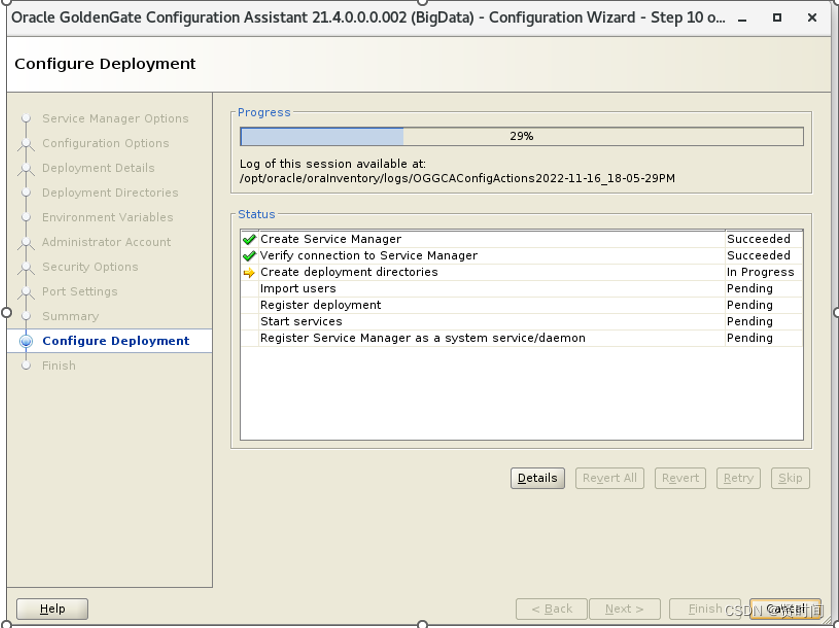Viewport: 839px width, 628px height.
Task: Select Service Manager Options step
Action: (x=115, y=118)
